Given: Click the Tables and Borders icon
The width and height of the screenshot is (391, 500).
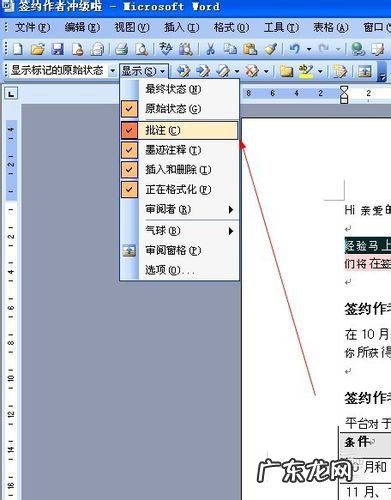Looking at the screenshot, I should [x=378, y=49].
